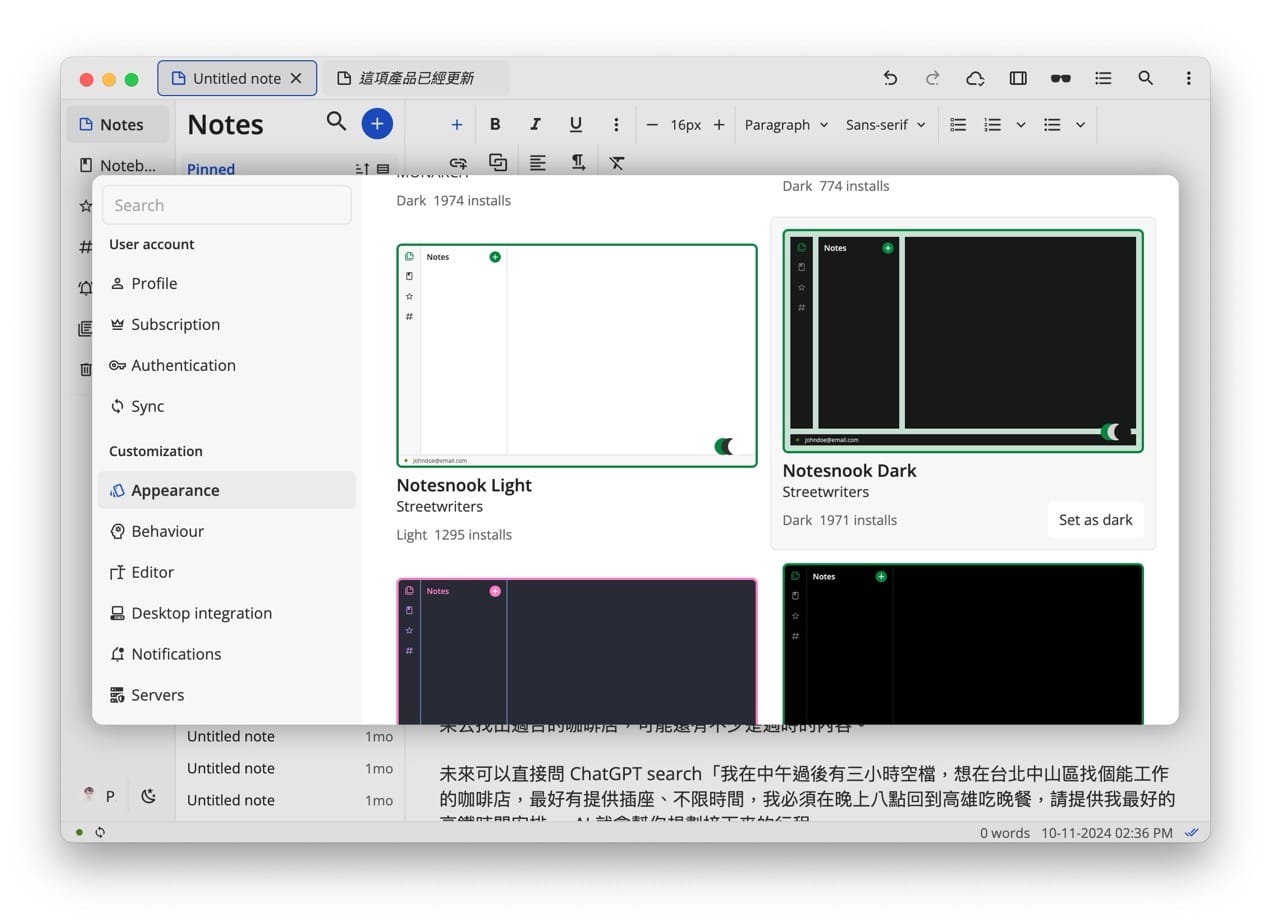Screen dimensions: 1280x920
Task: Select the Notesnook Dark theme preview
Action: tap(963, 341)
